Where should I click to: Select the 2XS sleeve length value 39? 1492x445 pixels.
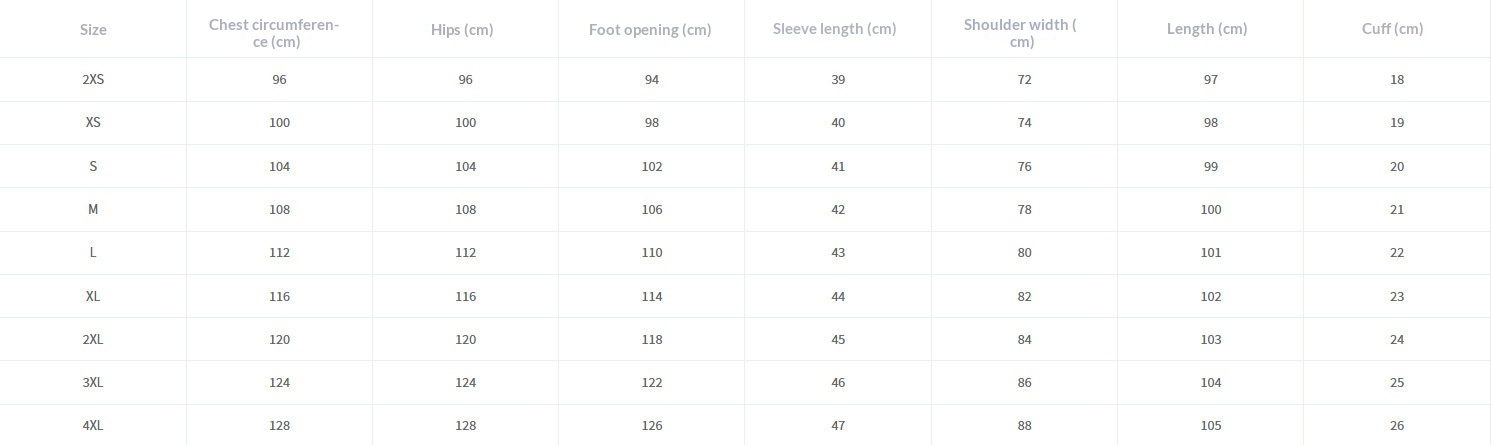tap(838, 80)
